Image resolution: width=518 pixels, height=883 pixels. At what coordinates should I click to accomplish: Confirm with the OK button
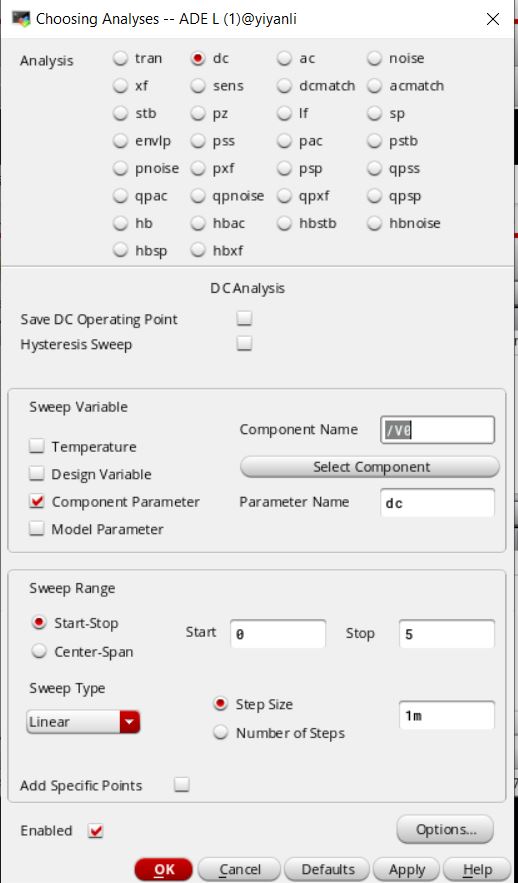(x=164, y=870)
